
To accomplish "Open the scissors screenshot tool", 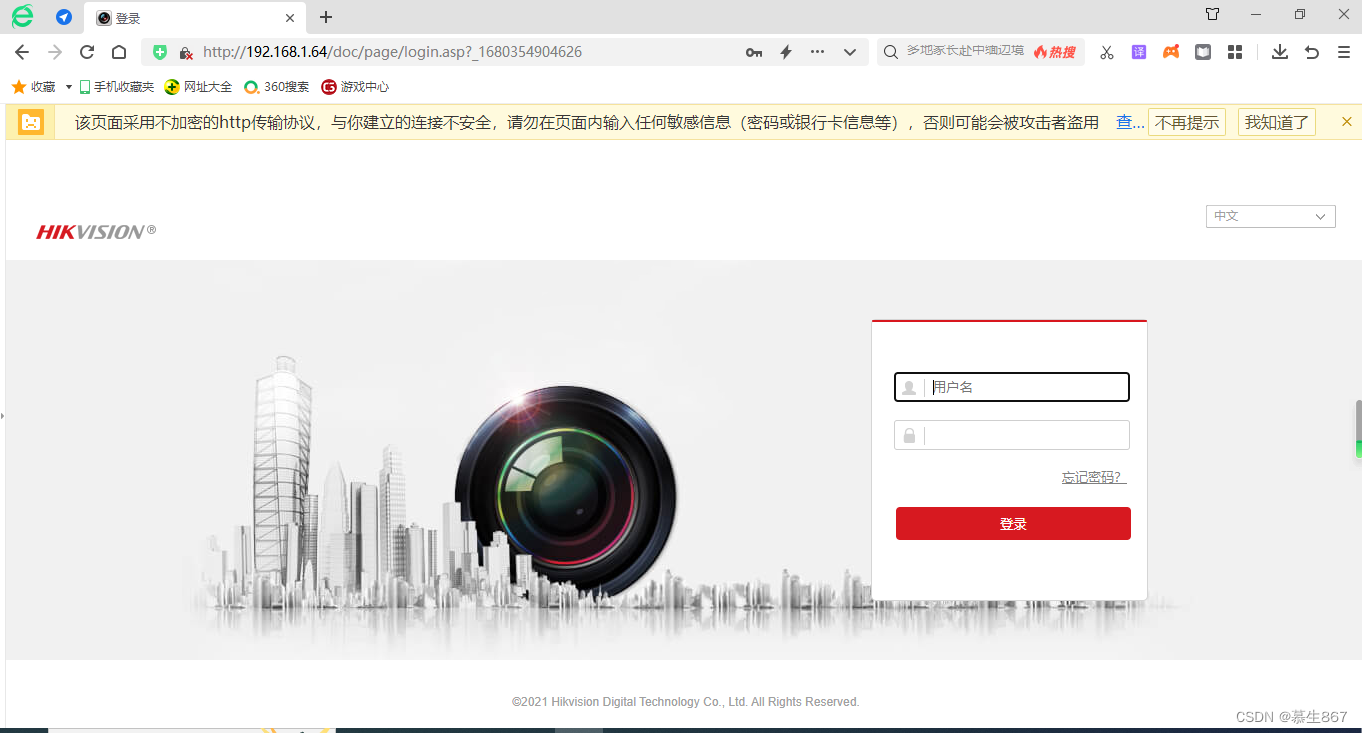I will click(1107, 52).
